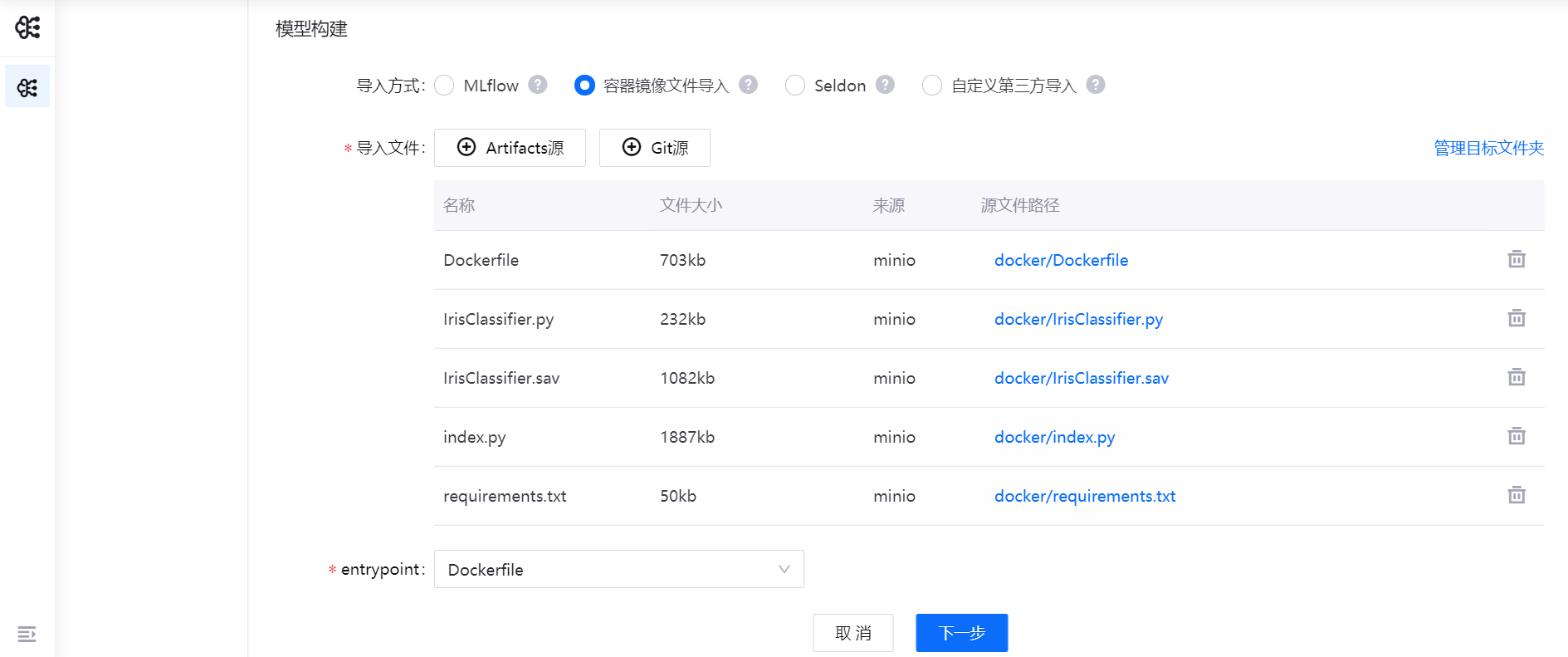Open docker/IrisClassifier.sav source path
This screenshot has height=657, width=1568.
click(1082, 378)
